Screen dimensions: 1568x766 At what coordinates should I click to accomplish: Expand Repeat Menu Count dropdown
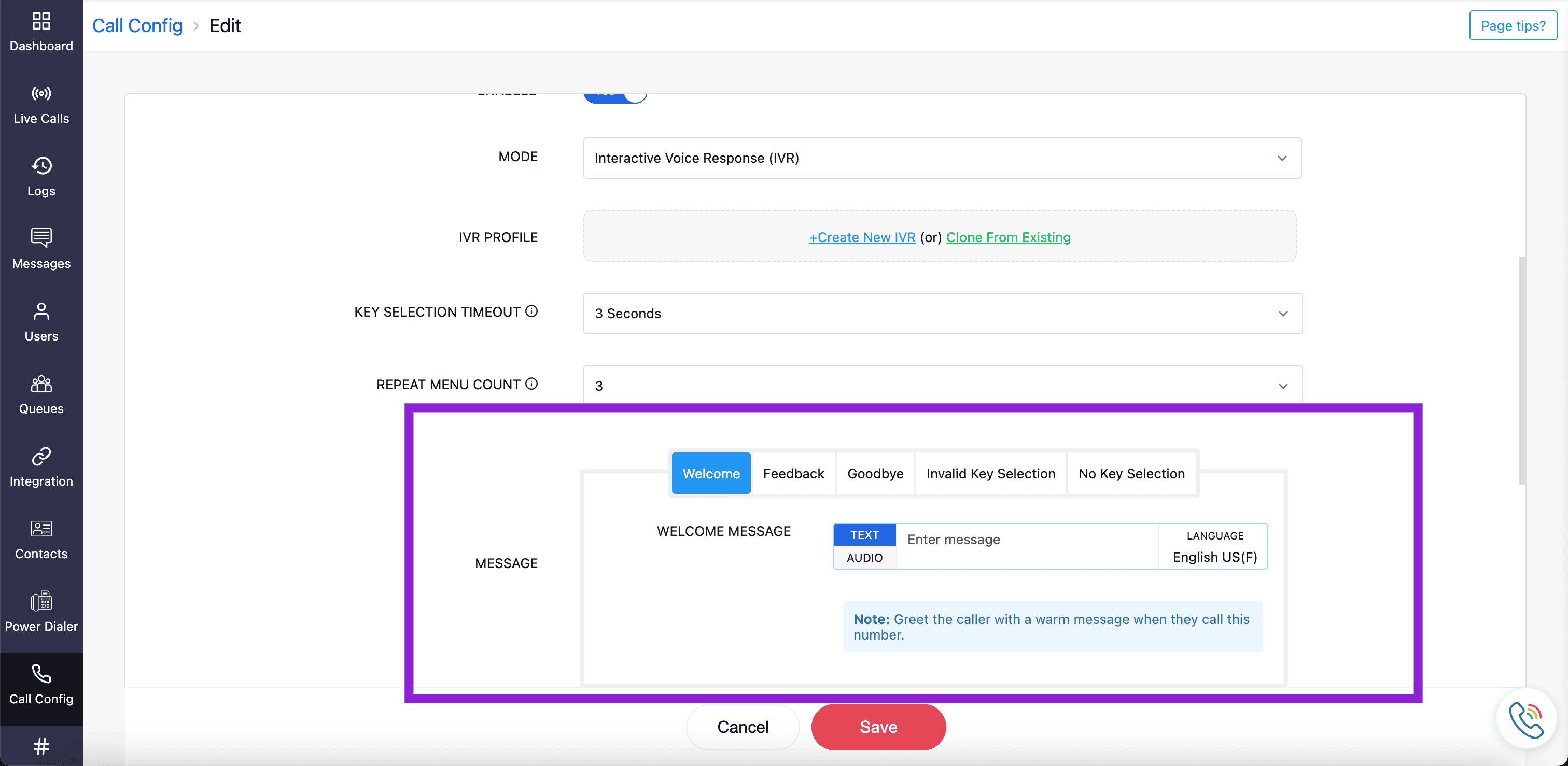tap(942, 386)
